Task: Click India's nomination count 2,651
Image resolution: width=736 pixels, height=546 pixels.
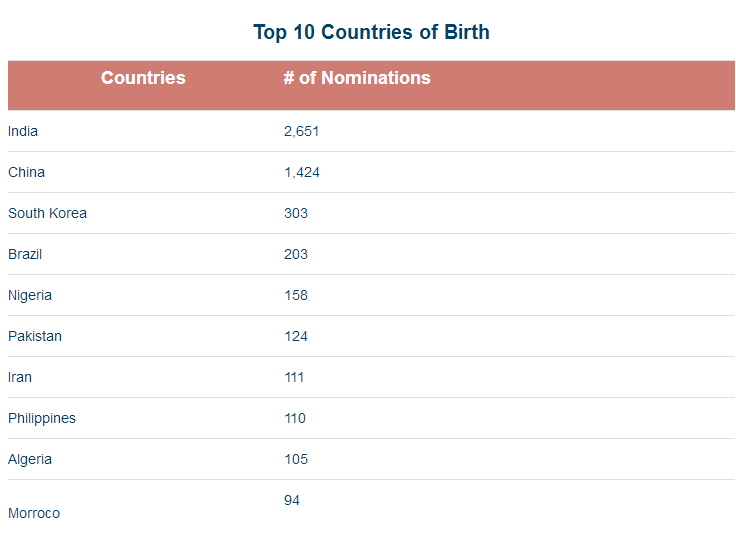Action: [301, 131]
